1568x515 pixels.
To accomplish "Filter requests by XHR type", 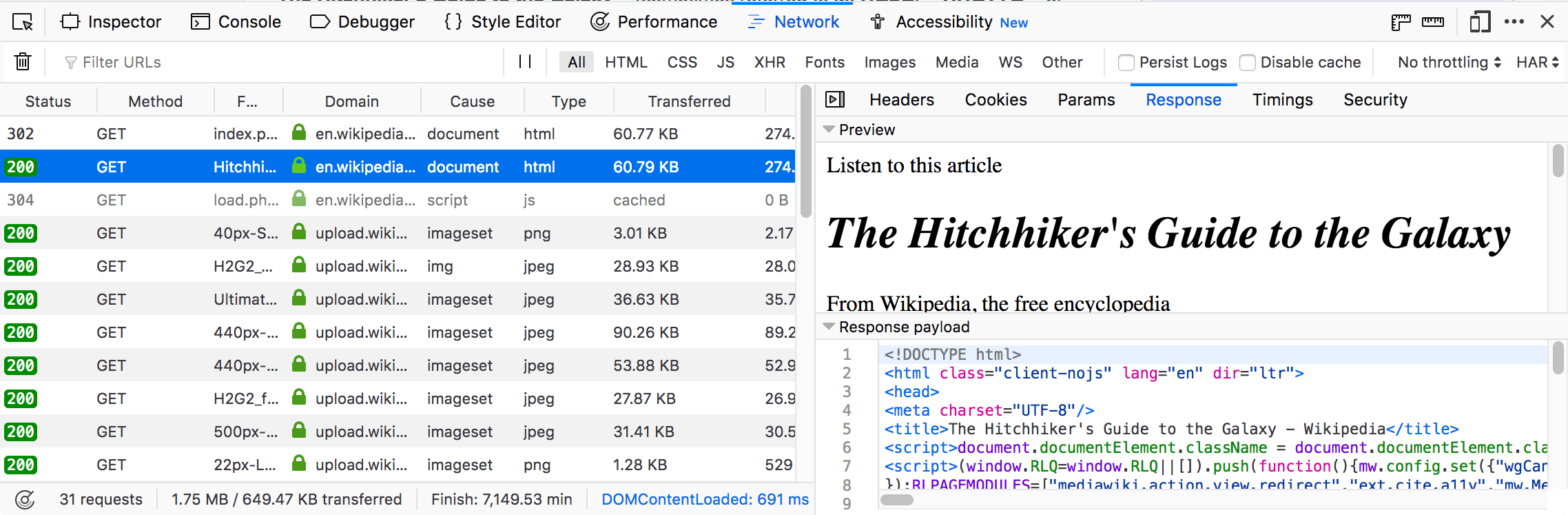I will 770,62.
